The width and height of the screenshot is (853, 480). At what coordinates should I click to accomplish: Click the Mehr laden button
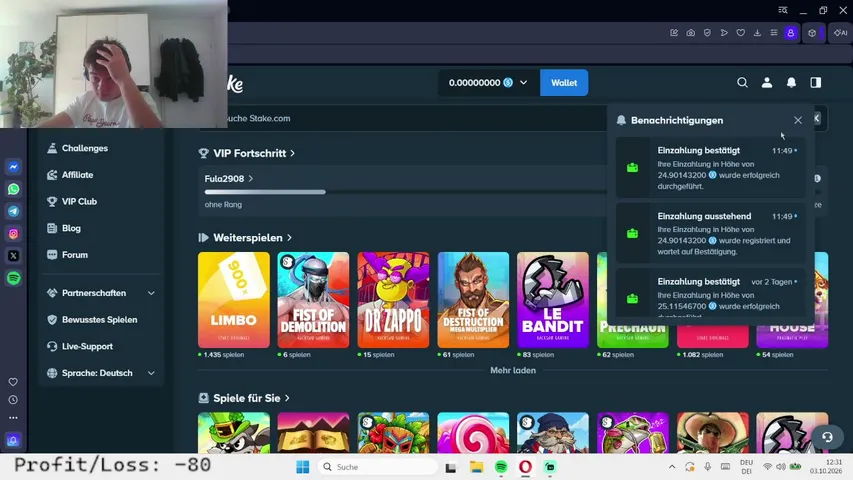(x=513, y=370)
